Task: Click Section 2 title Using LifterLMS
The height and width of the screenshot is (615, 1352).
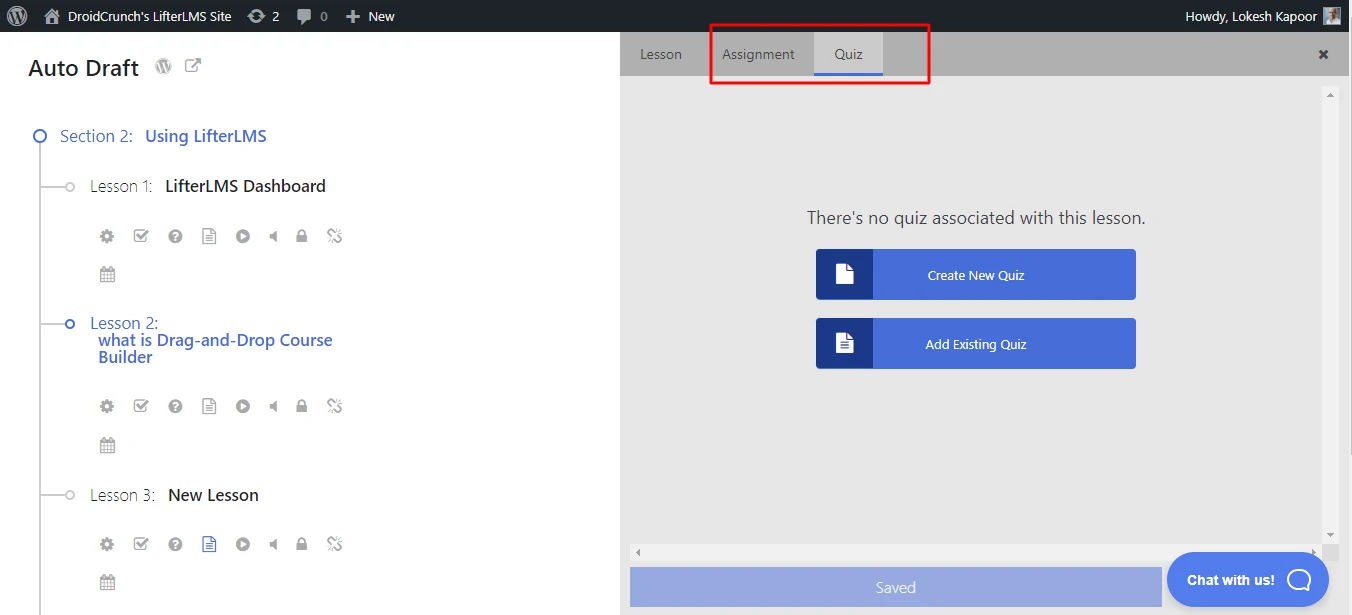Action: [x=206, y=136]
